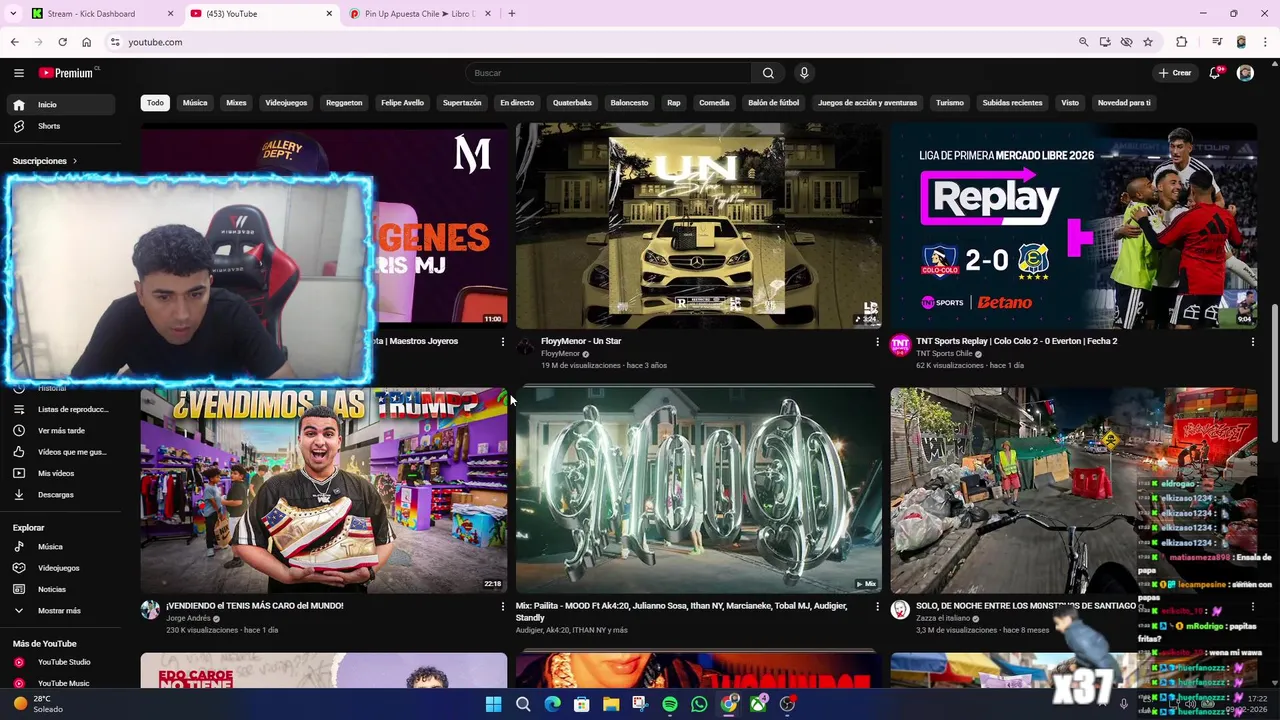The image size is (1280, 720).
Task: Select the En directo filter chip
Action: (517, 103)
